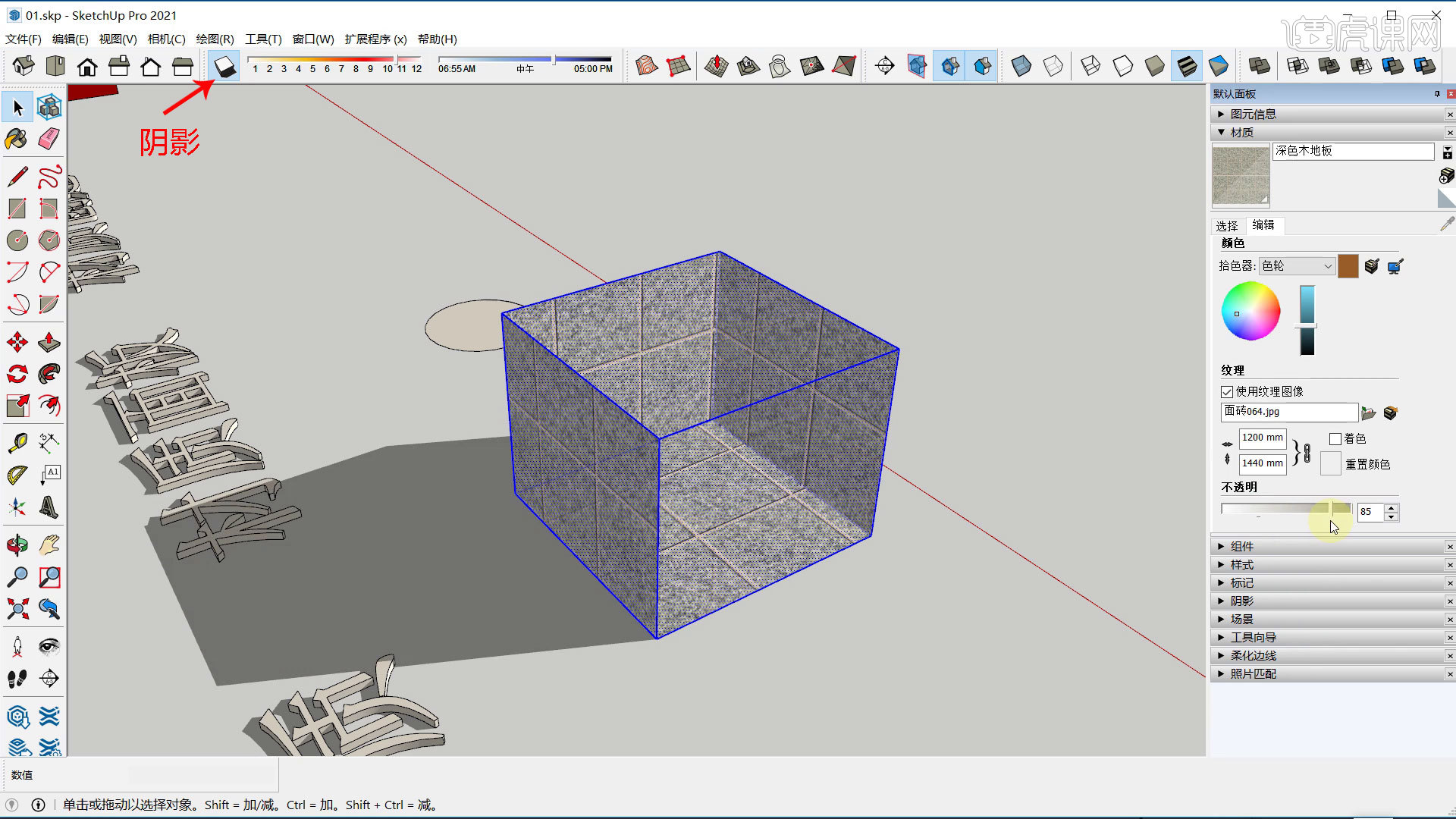Click the 深色木地板 texture thumbnail
The image size is (1456, 819).
point(1240,175)
